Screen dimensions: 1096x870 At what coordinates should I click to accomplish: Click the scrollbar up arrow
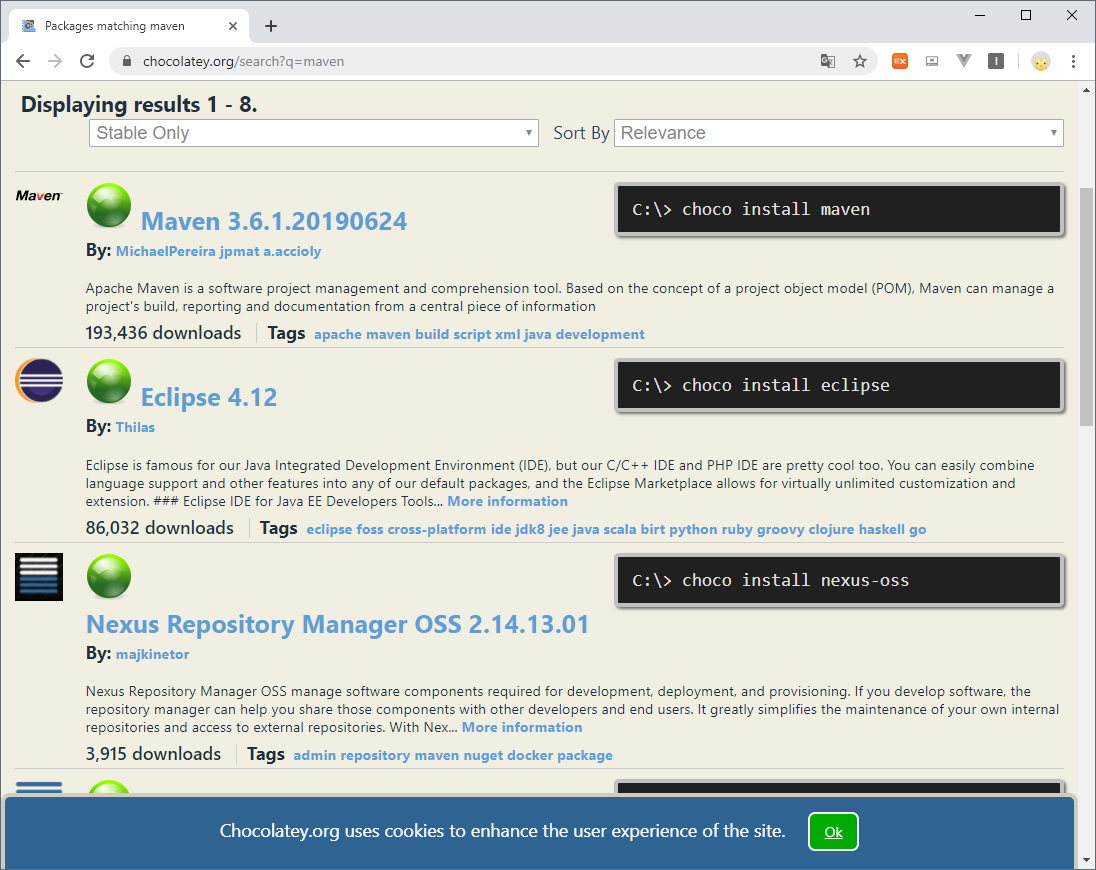click(x=1086, y=90)
